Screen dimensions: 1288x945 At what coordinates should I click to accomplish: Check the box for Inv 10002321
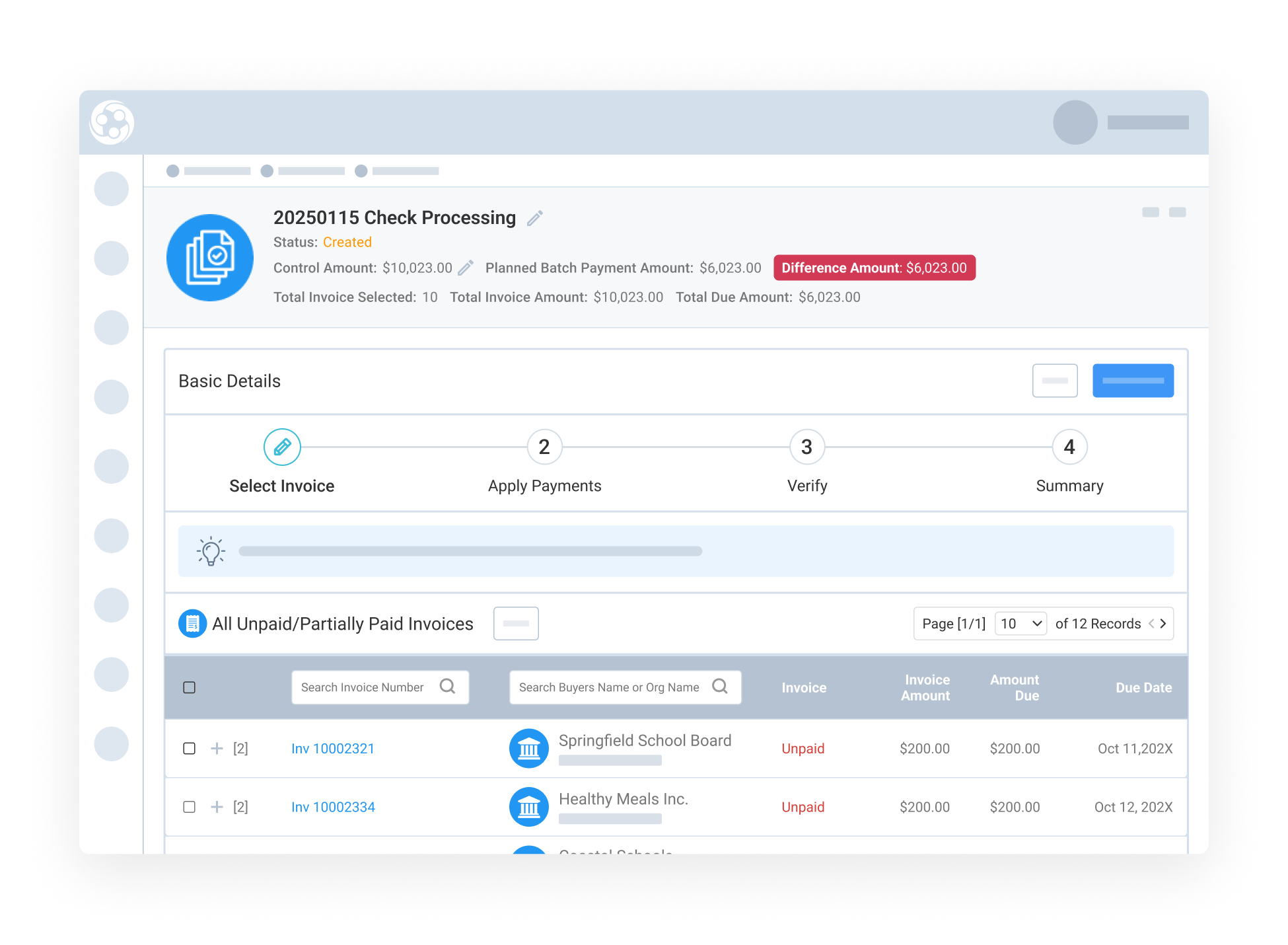tap(190, 748)
